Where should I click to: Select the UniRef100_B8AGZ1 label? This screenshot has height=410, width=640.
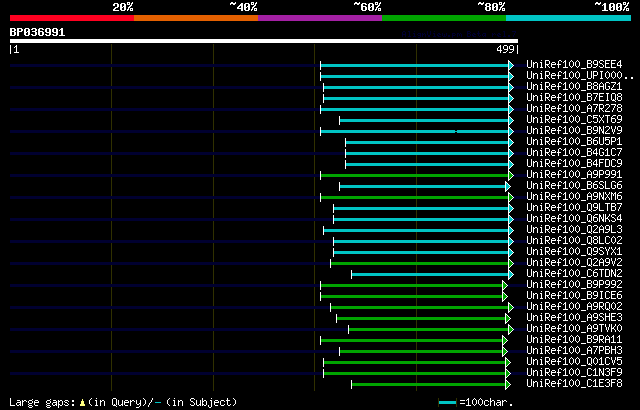574,86
